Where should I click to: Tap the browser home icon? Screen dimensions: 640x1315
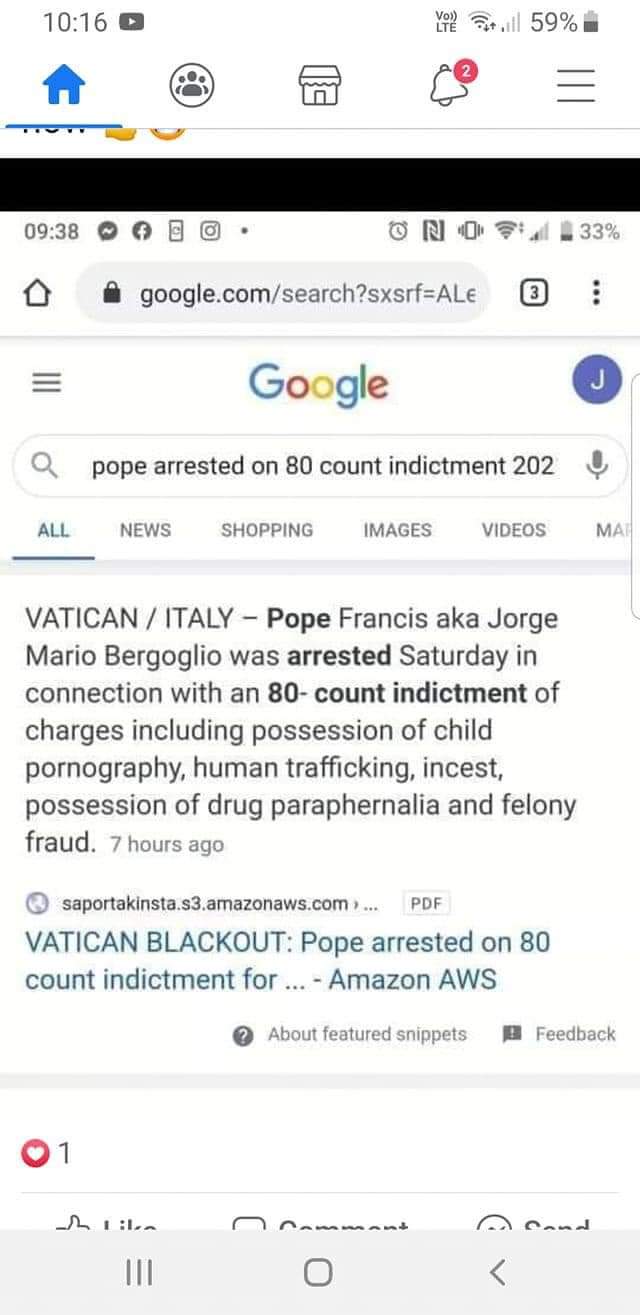37,294
